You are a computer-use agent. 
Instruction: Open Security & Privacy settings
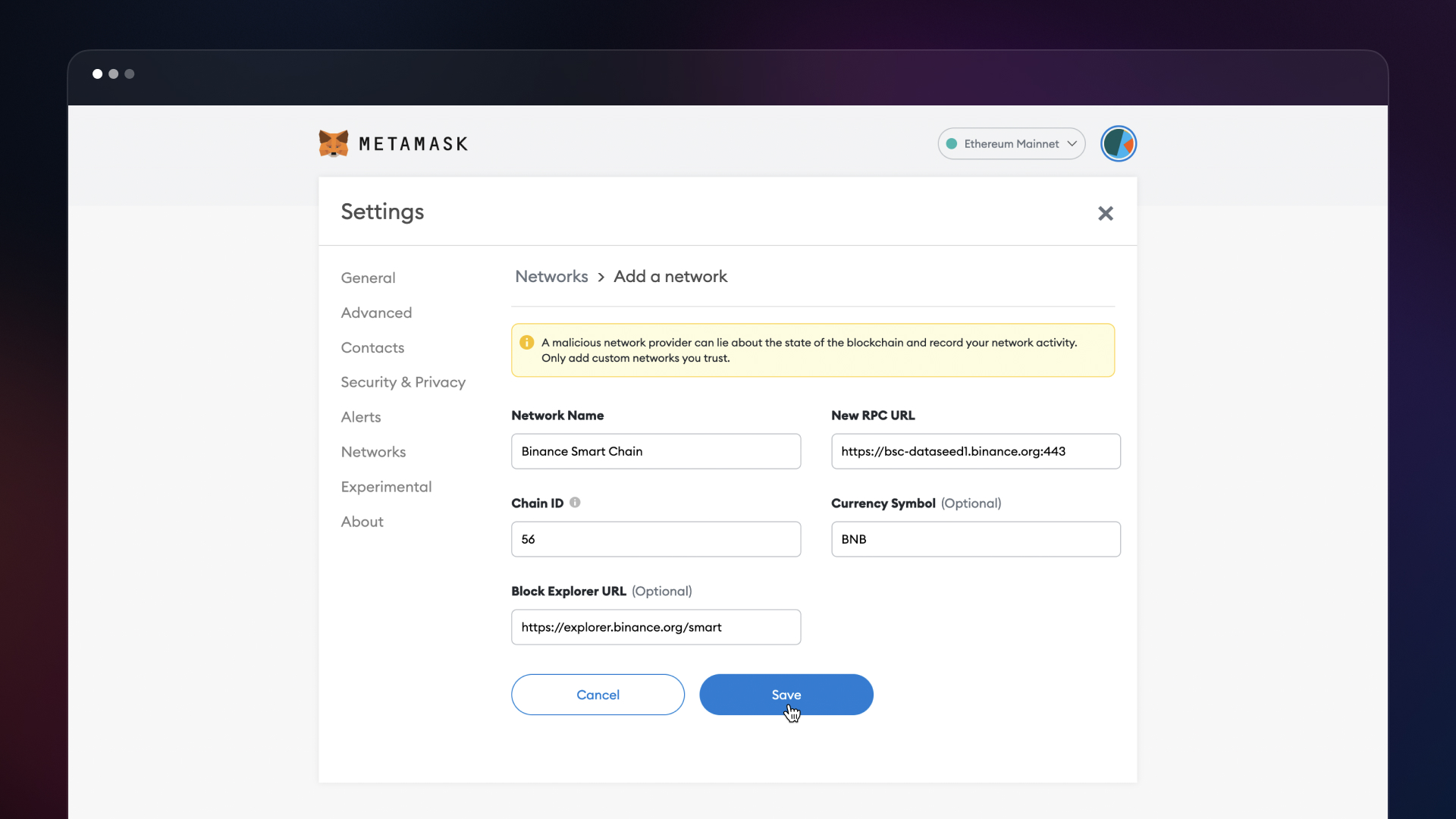(403, 382)
